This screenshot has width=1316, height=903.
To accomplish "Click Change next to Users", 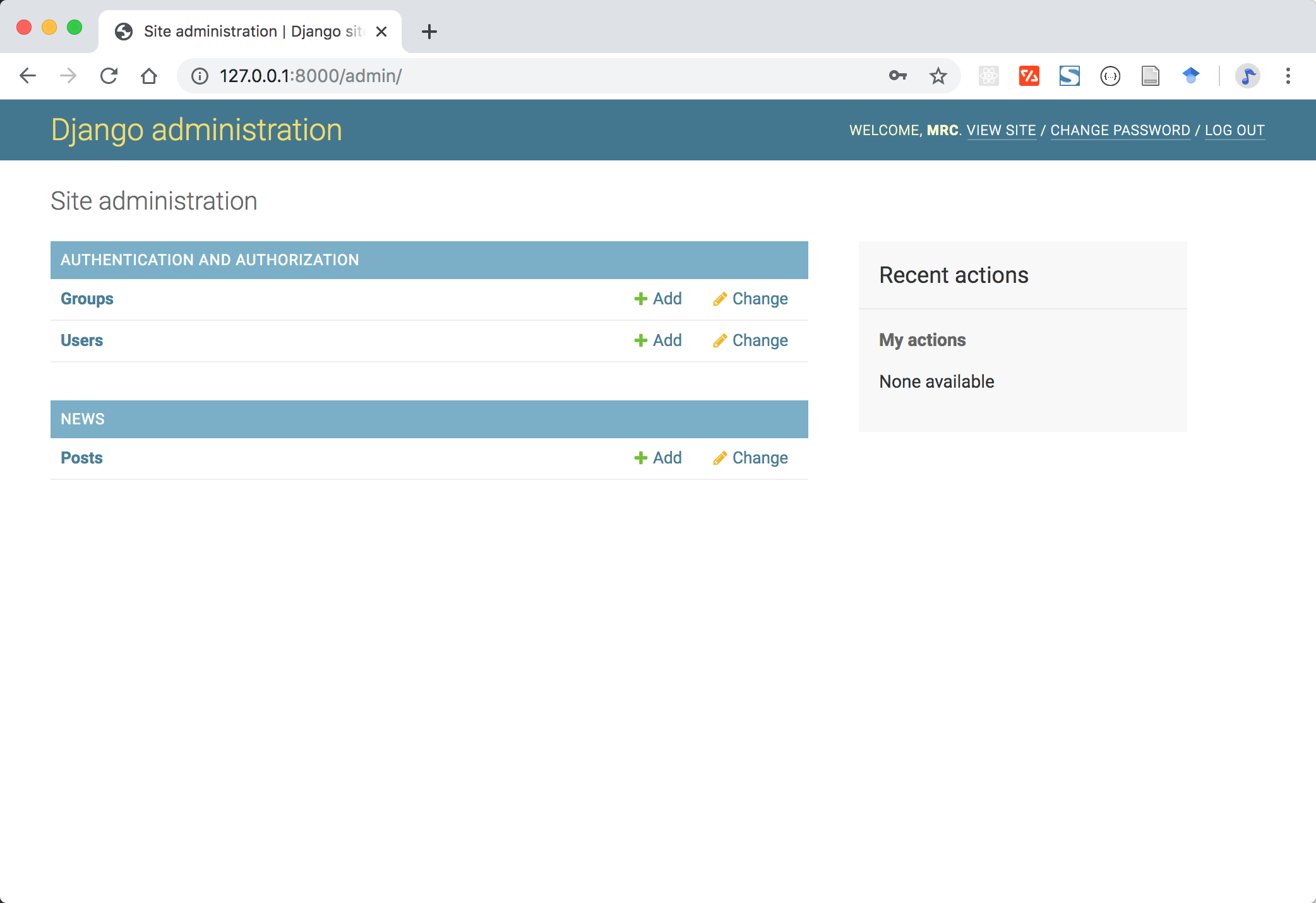I will coord(751,340).
